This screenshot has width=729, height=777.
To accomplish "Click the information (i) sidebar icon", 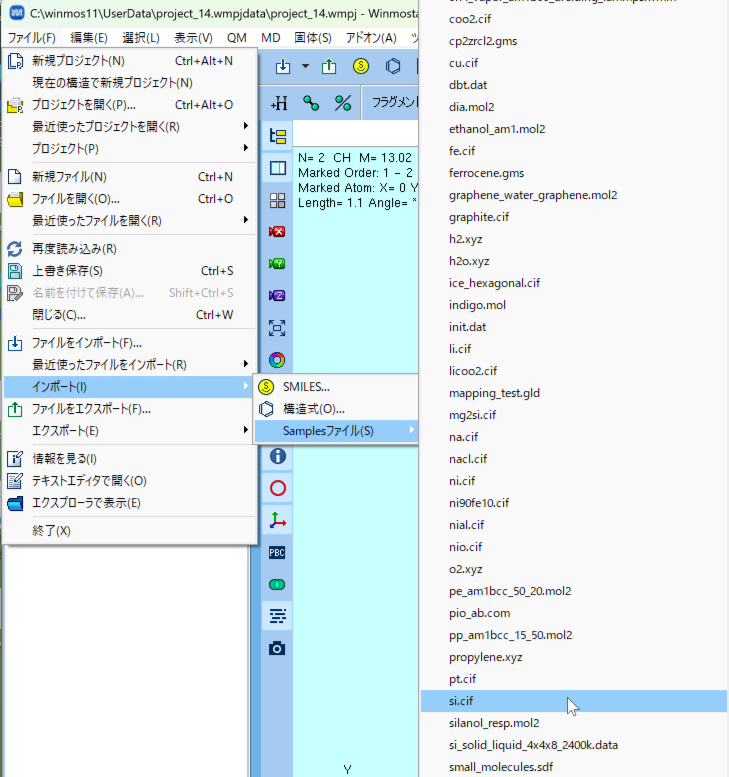I will (x=278, y=456).
